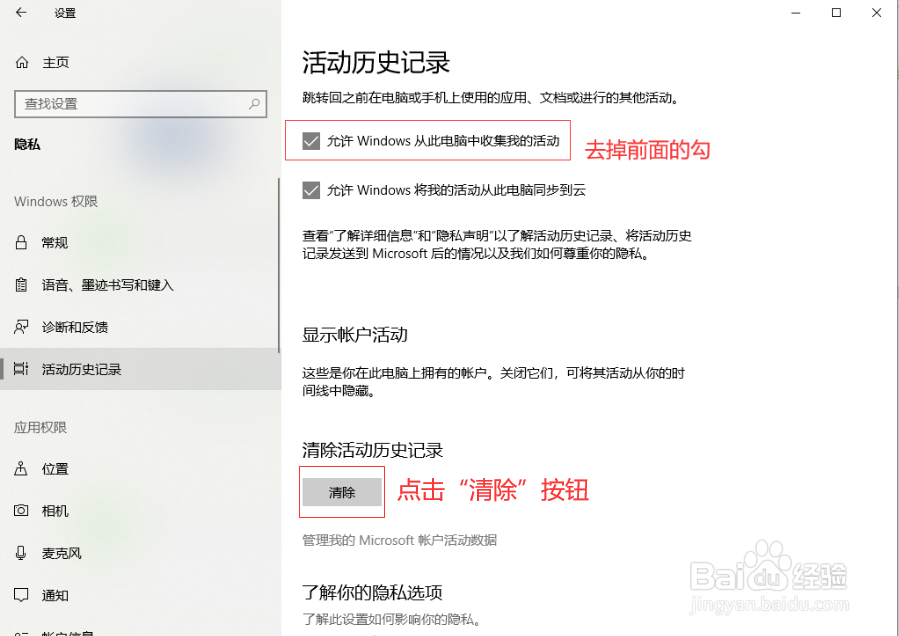Click the 清除活动历史记录 section heading
The image size is (899, 636).
point(373,450)
